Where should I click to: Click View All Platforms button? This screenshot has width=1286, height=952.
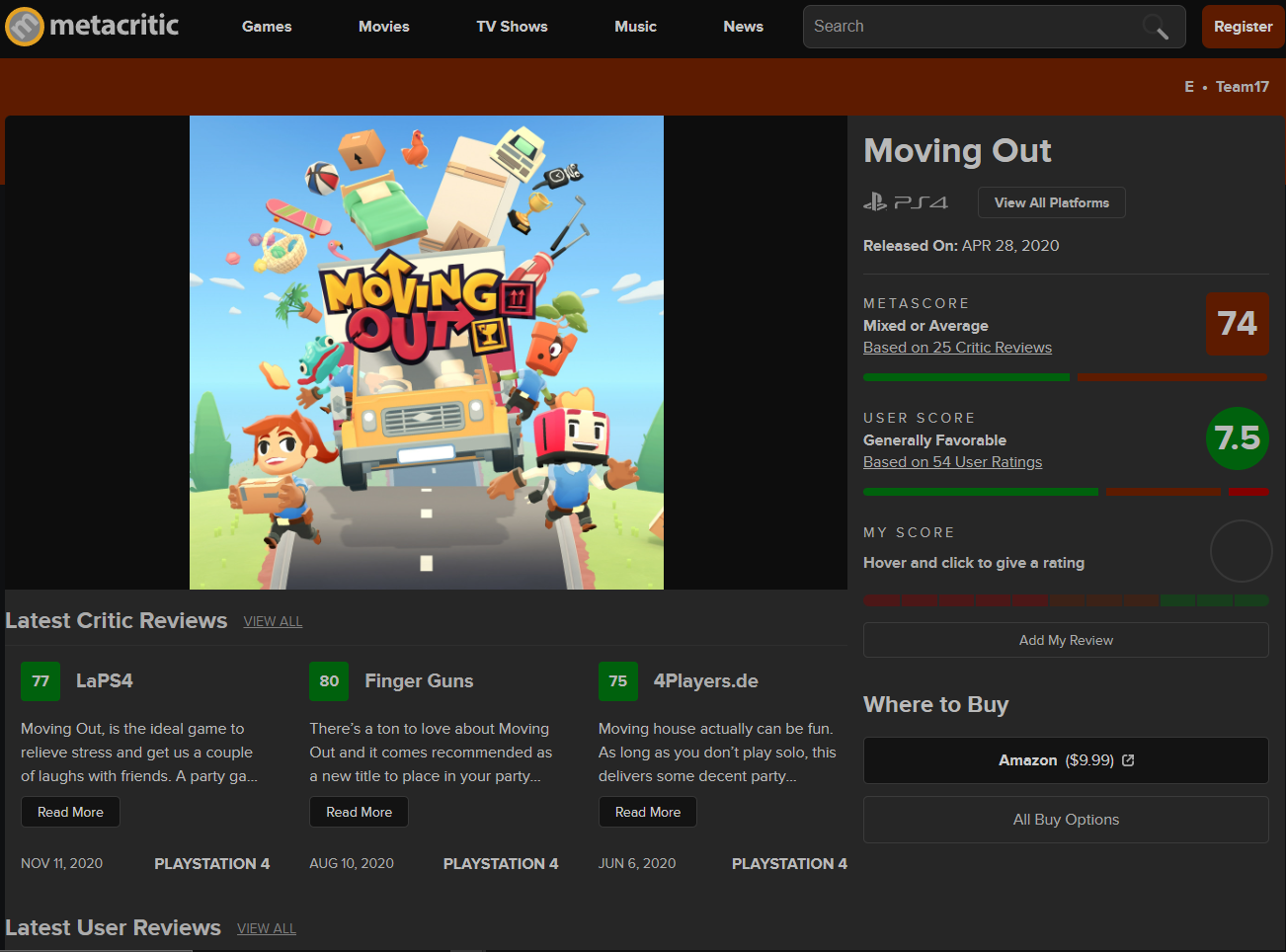(1052, 202)
